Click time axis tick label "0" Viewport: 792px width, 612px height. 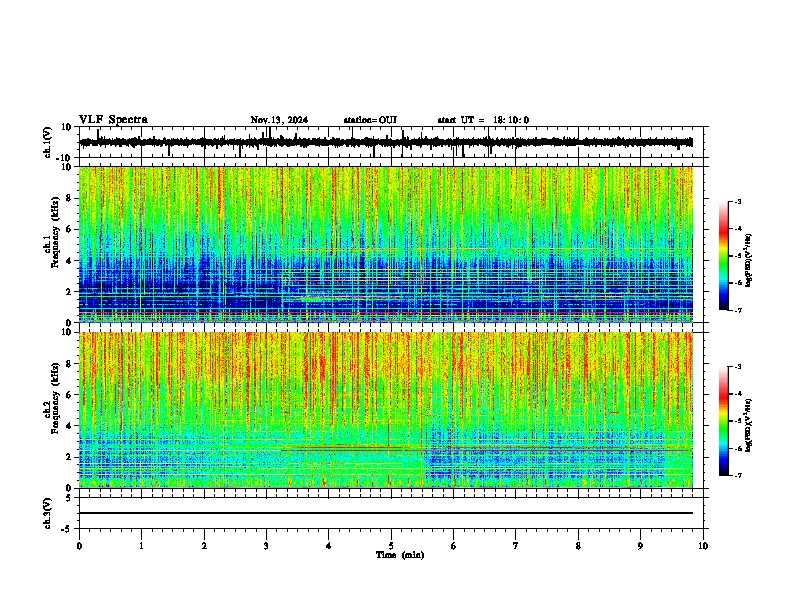coord(79,546)
